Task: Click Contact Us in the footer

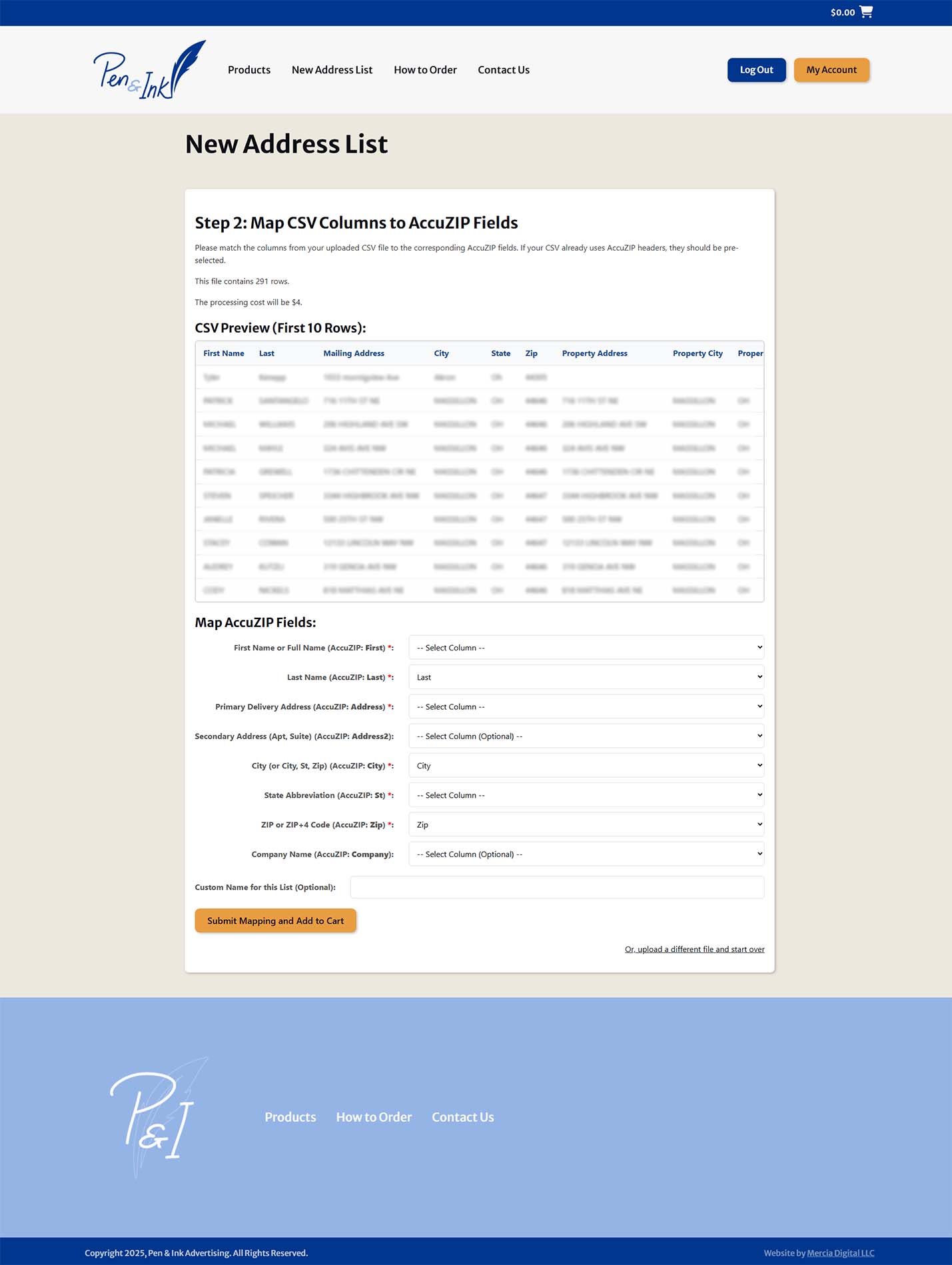Action: coord(463,1117)
